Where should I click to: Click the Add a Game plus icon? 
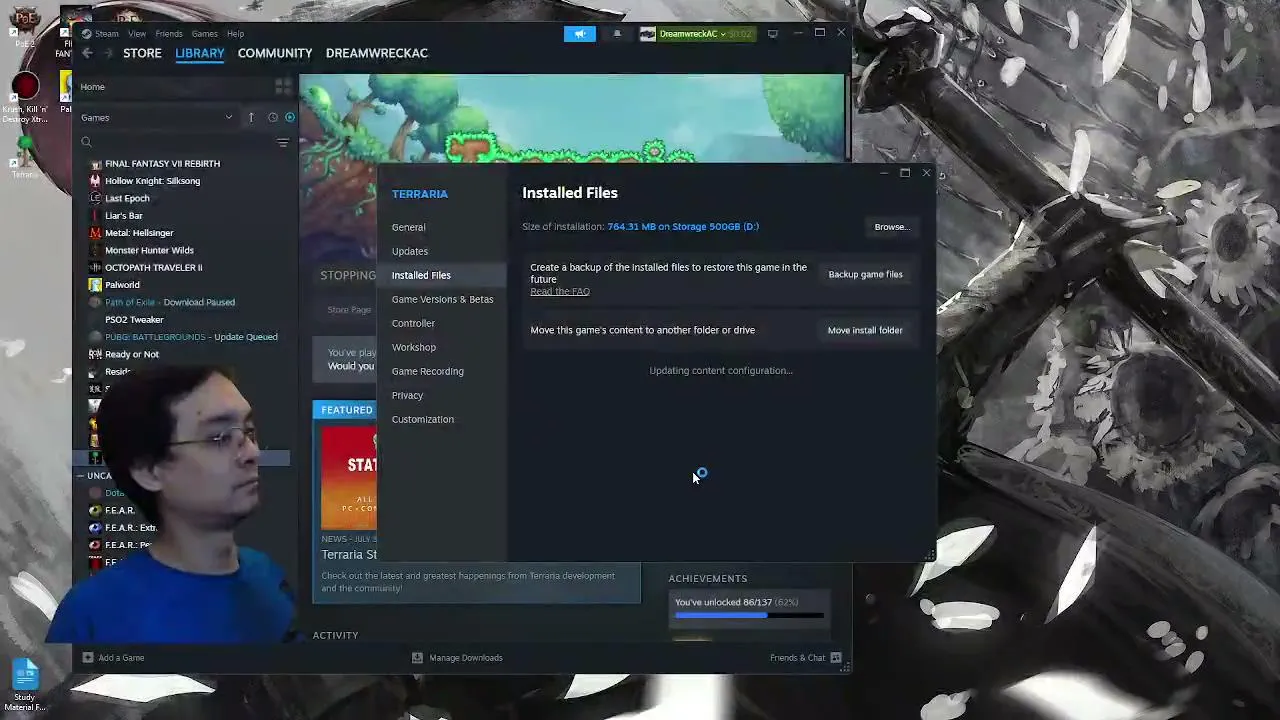coord(88,658)
